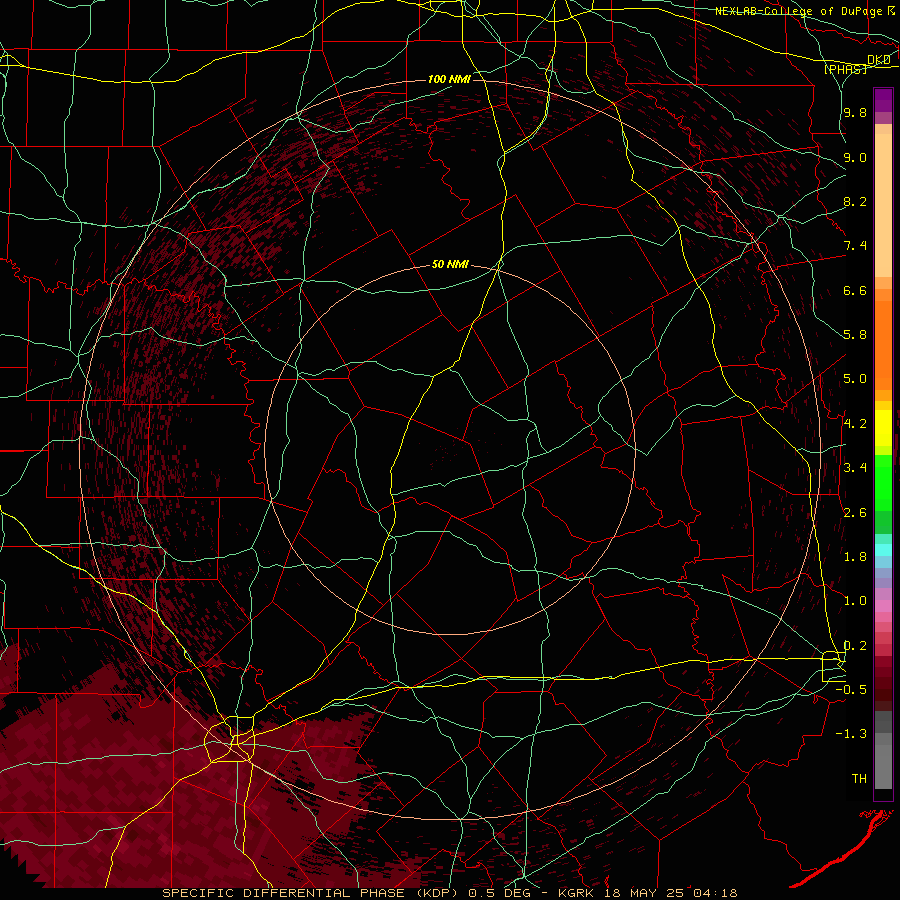
Task: Click the 18 MAY 25 04:18 timestamp
Action: 669,893
